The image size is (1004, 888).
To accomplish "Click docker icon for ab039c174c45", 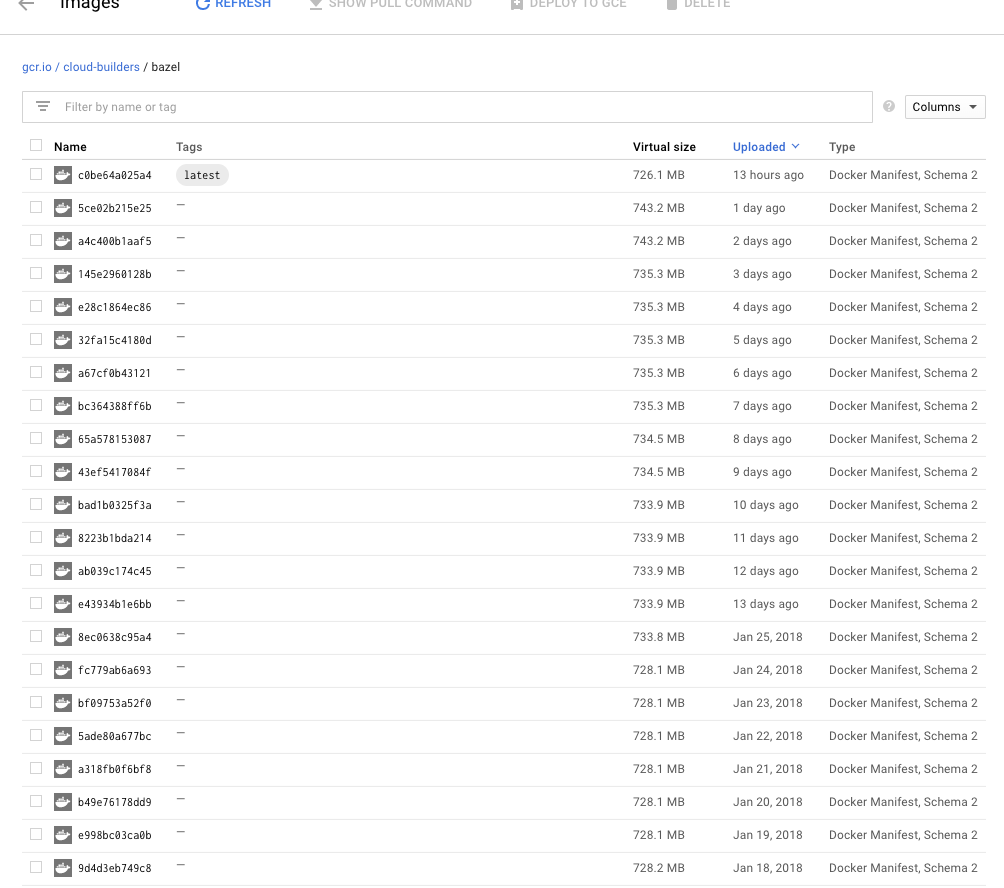I will pos(63,571).
